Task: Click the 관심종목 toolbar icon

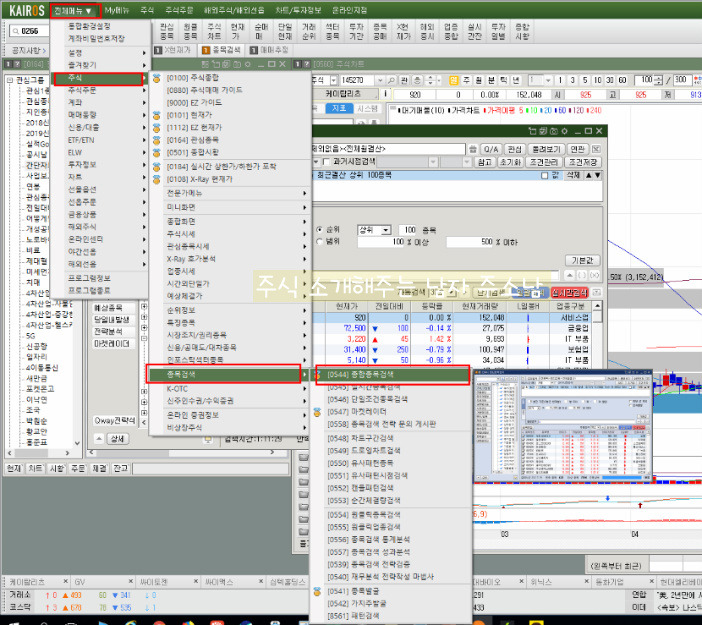Action: pos(167,31)
